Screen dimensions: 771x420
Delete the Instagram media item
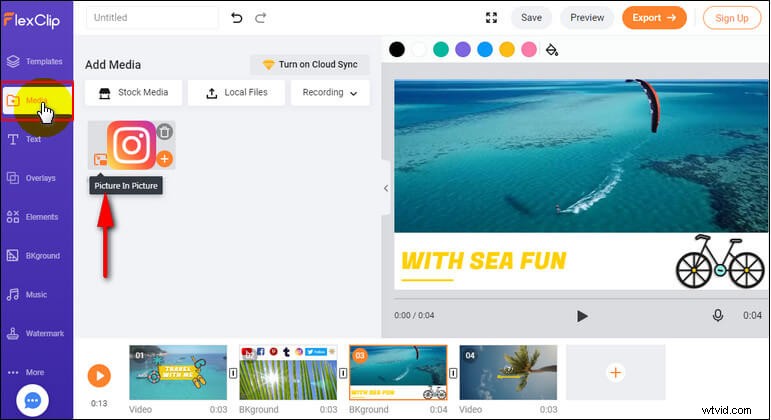(165, 132)
